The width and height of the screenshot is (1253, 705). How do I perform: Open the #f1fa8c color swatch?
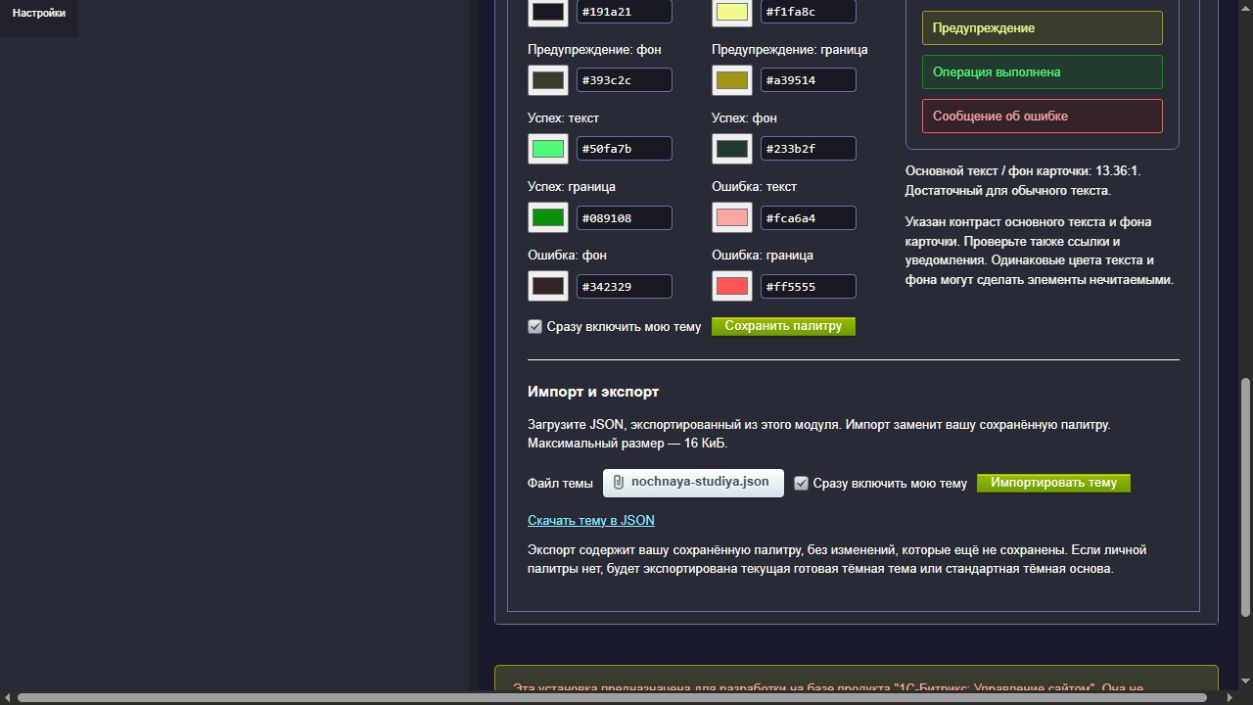732,12
